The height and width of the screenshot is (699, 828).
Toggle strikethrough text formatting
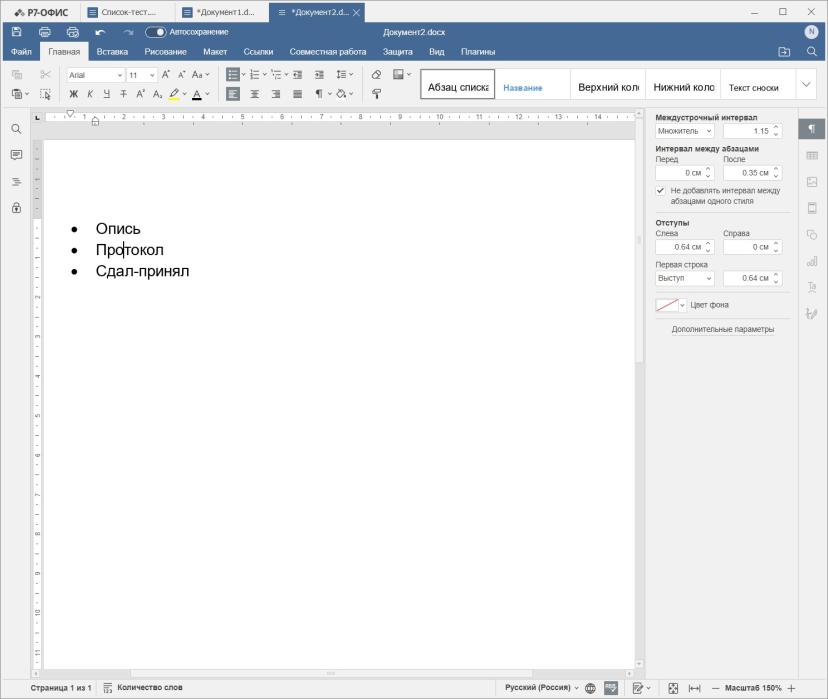click(123, 94)
